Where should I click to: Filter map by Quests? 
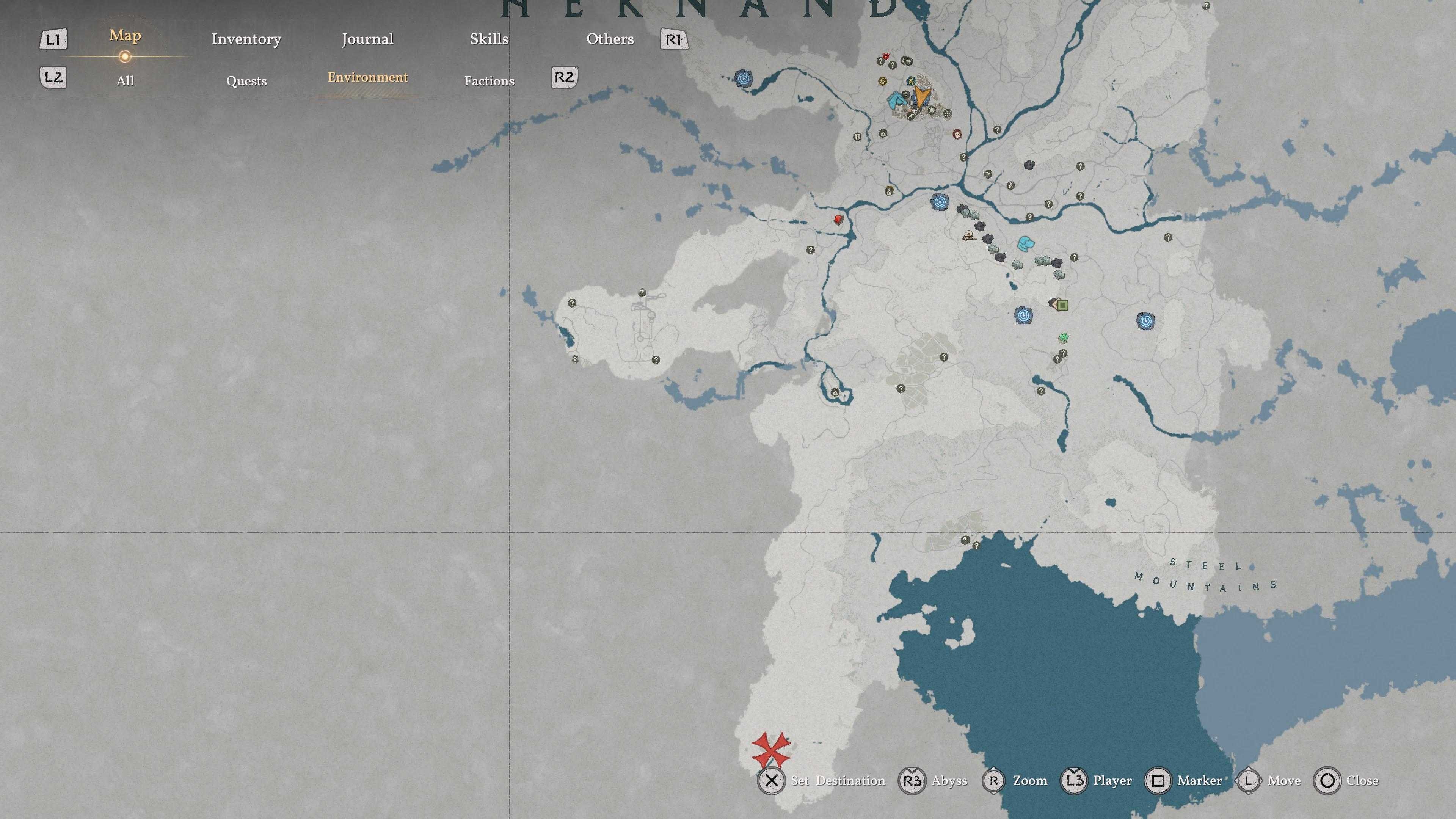246,81
